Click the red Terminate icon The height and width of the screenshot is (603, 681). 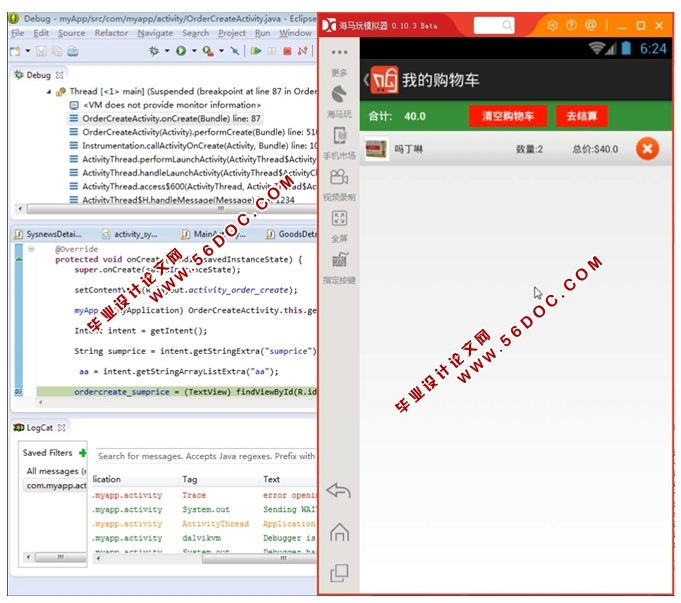287,51
